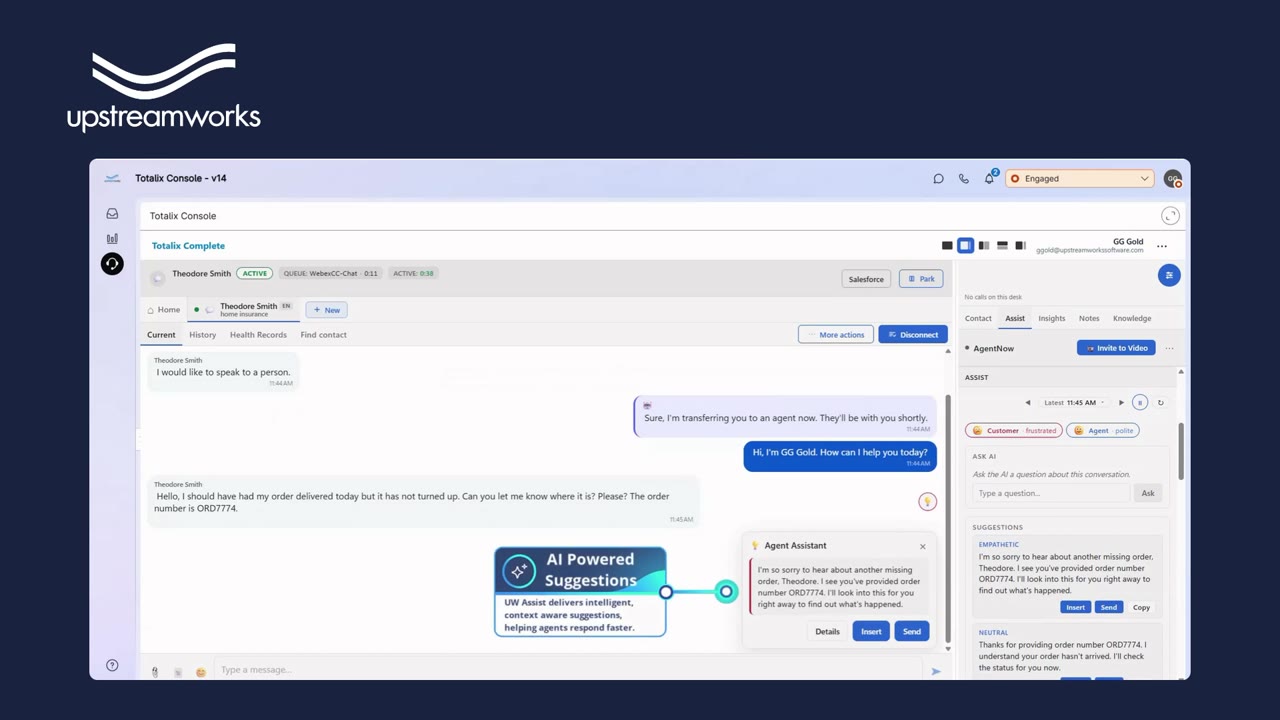The height and width of the screenshot is (720, 1280).
Task: Open the Engaged status dropdown
Action: (1079, 179)
